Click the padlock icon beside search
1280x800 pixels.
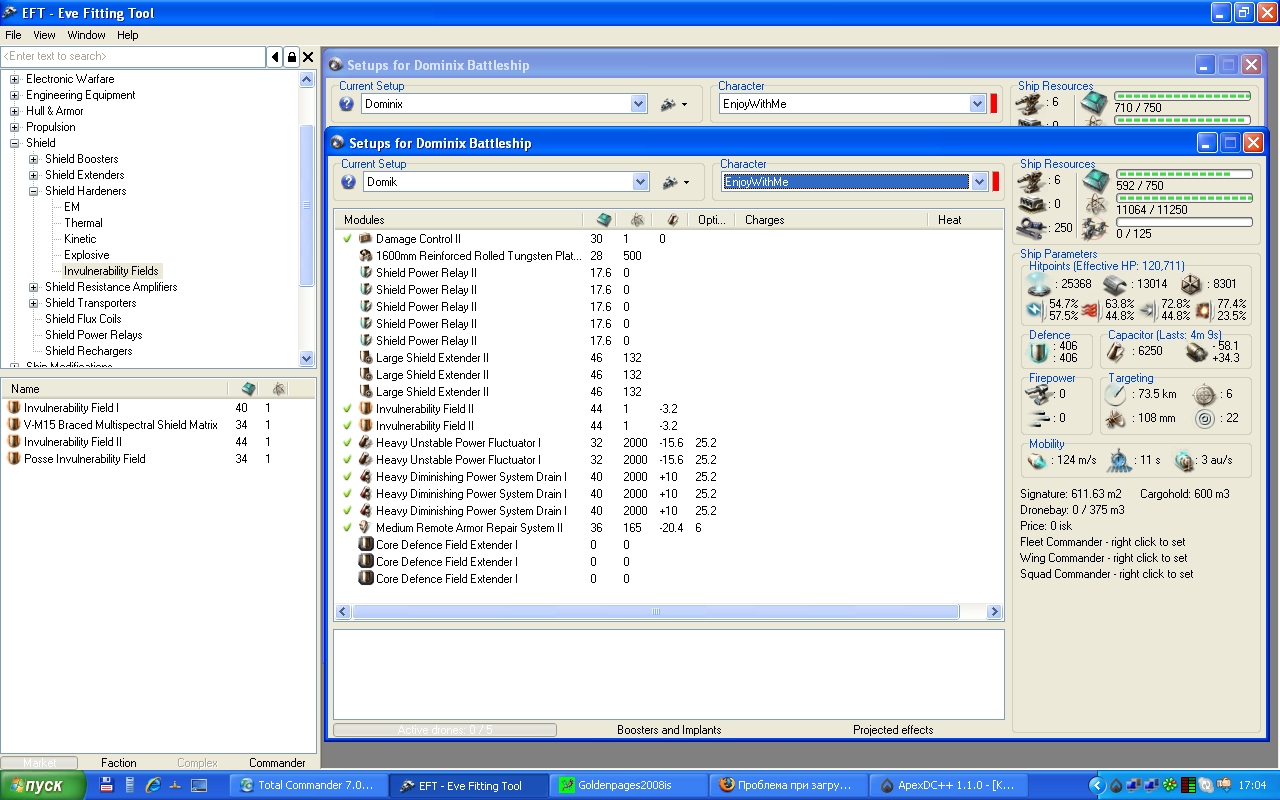[x=292, y=57]
